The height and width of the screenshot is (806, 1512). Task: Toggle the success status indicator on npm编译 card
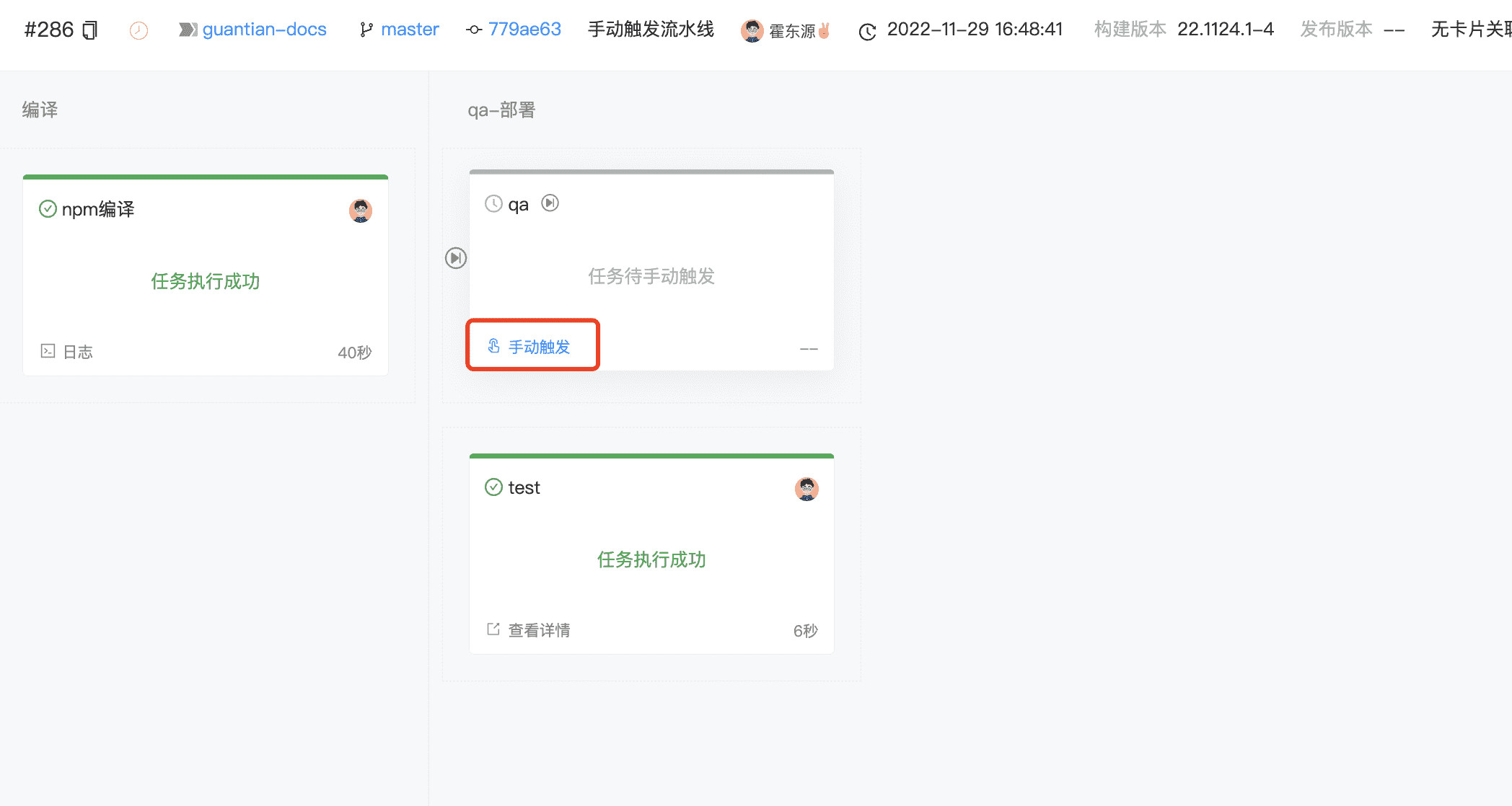[47, 208]
